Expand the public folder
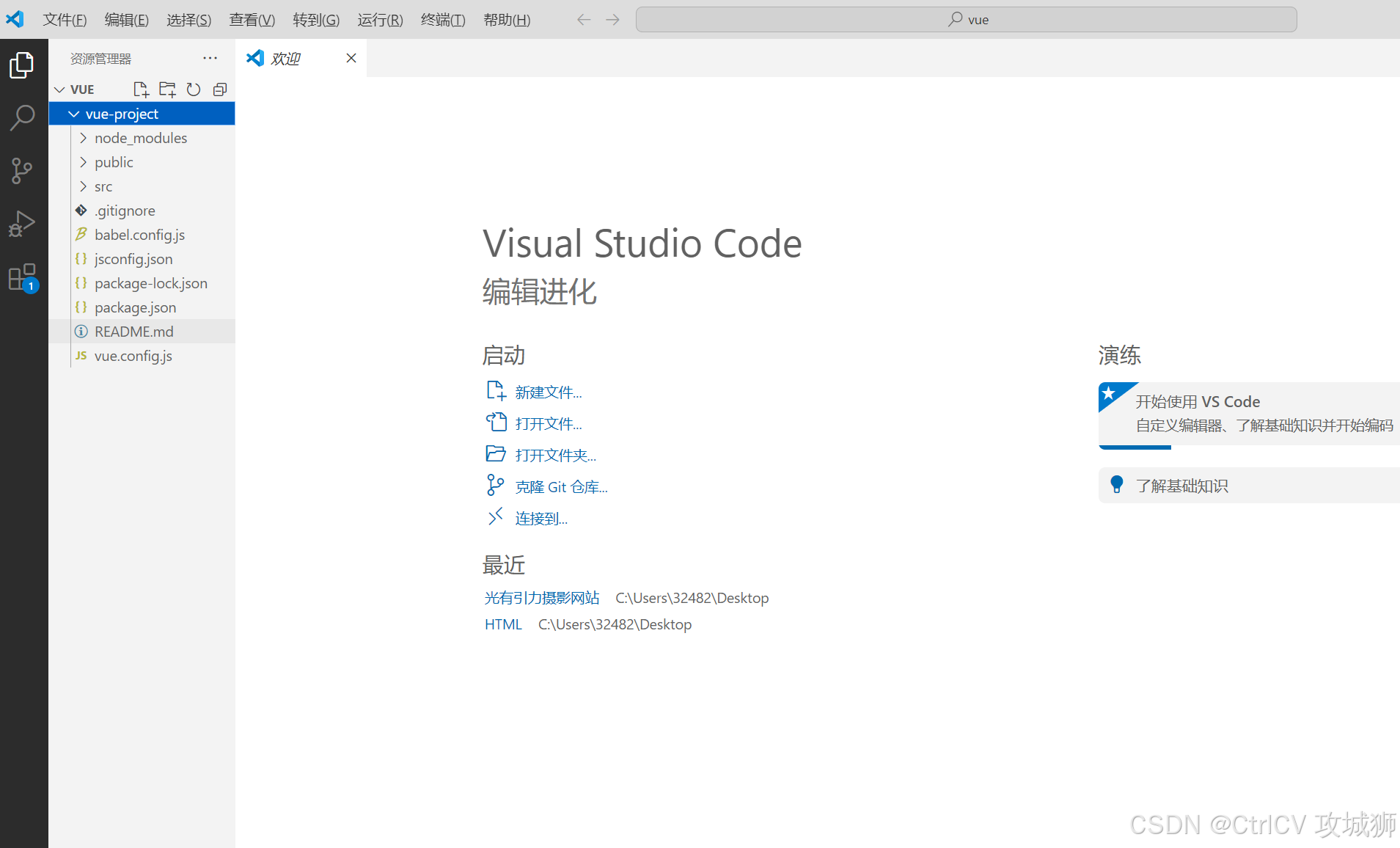 [x=83, y=162]
